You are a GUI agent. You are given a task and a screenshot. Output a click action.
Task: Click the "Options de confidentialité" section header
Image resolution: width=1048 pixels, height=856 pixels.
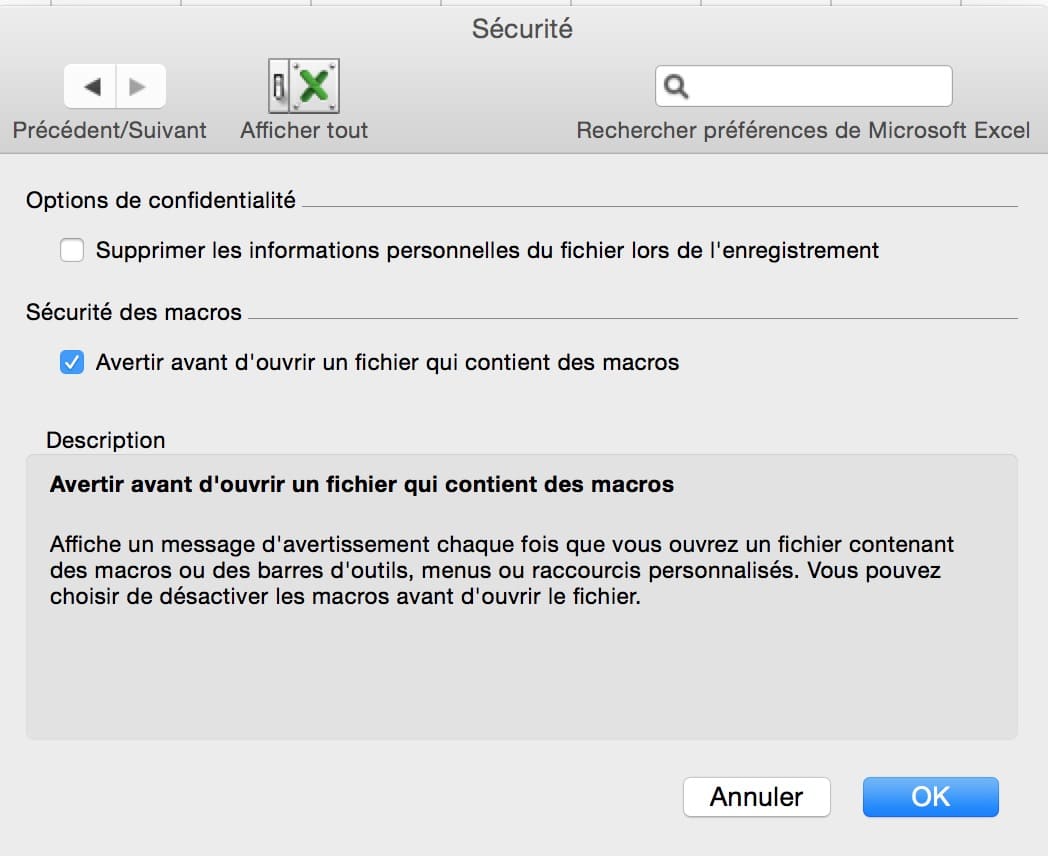(x=161, y=200)
